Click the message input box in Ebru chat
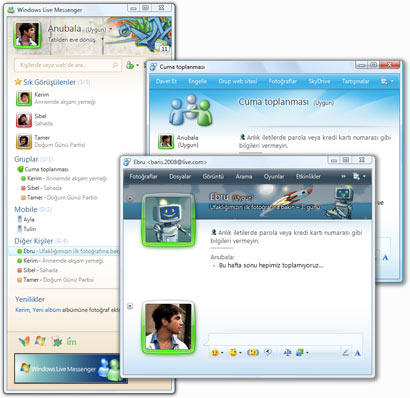 coord(285,340)
